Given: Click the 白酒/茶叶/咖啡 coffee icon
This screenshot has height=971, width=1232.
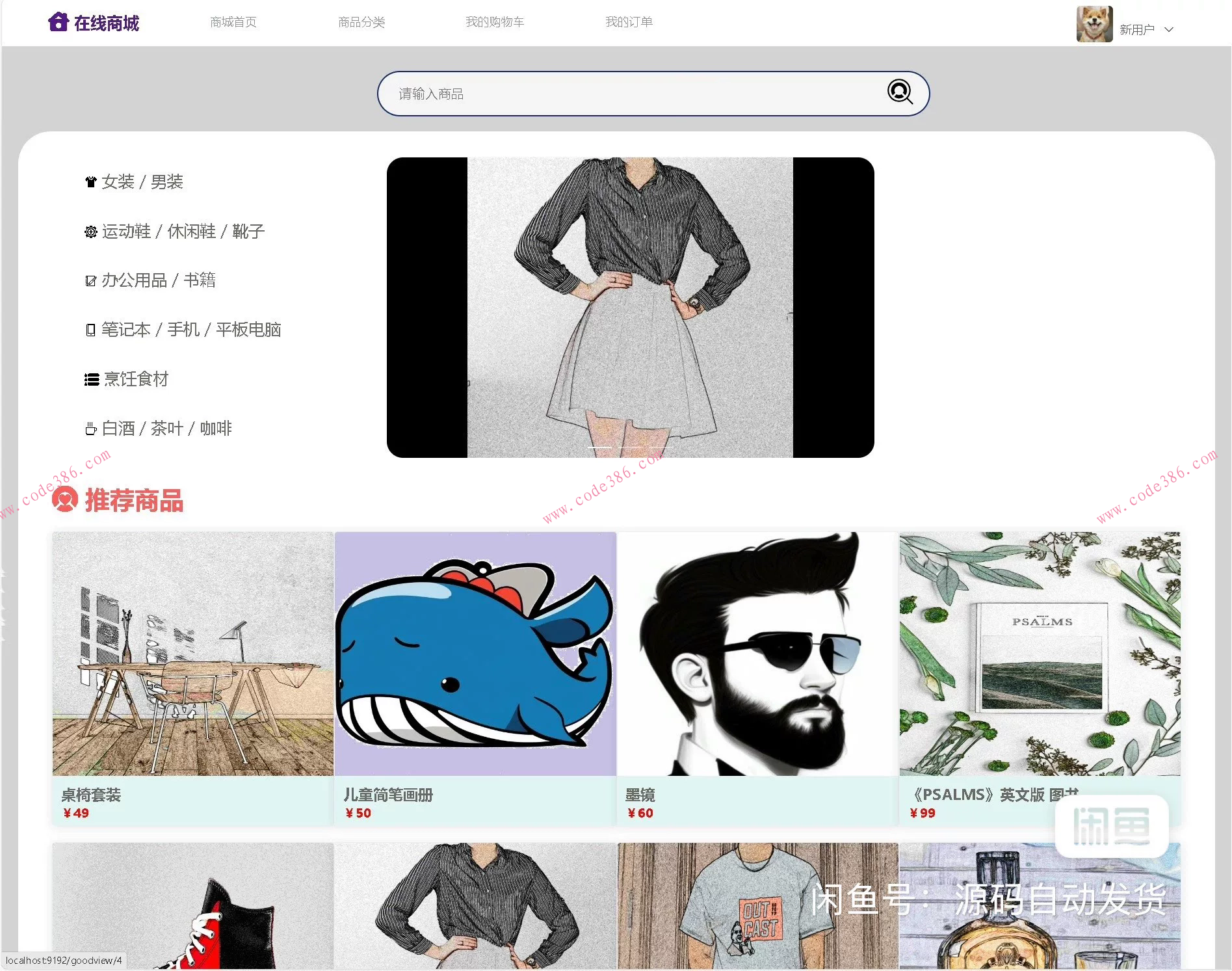Looking at the screenshot, I should 91,428.
